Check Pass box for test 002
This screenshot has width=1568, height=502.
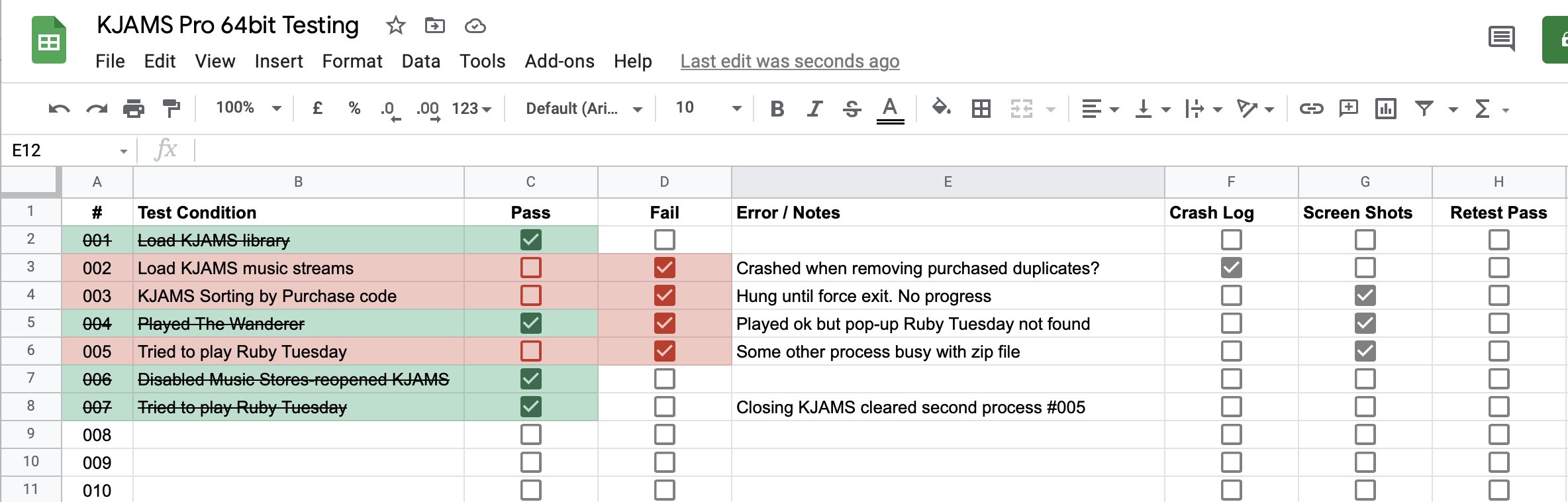[530, 268]
